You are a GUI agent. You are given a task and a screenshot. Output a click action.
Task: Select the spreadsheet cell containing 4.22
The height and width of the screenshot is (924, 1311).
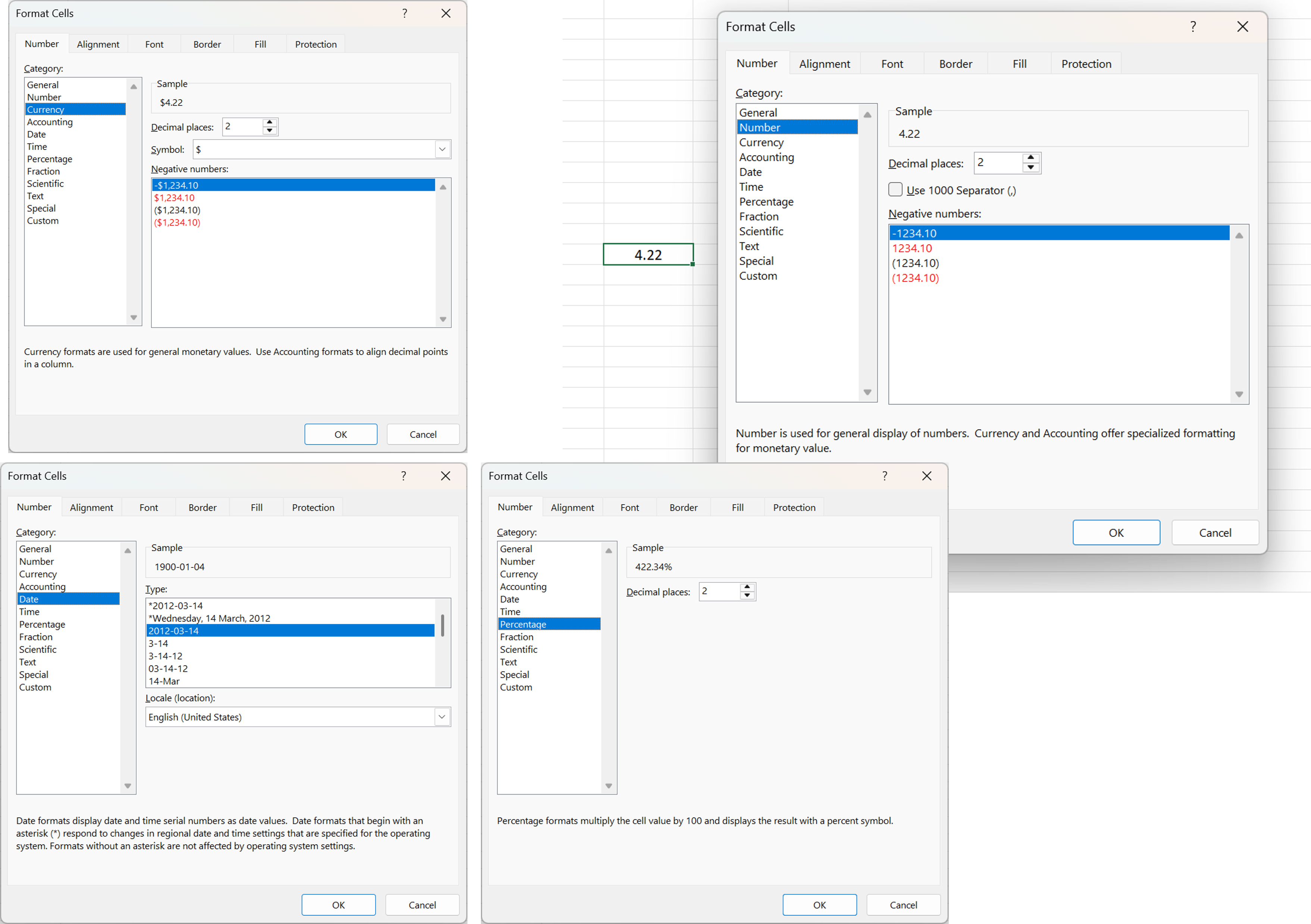(648, 254)
